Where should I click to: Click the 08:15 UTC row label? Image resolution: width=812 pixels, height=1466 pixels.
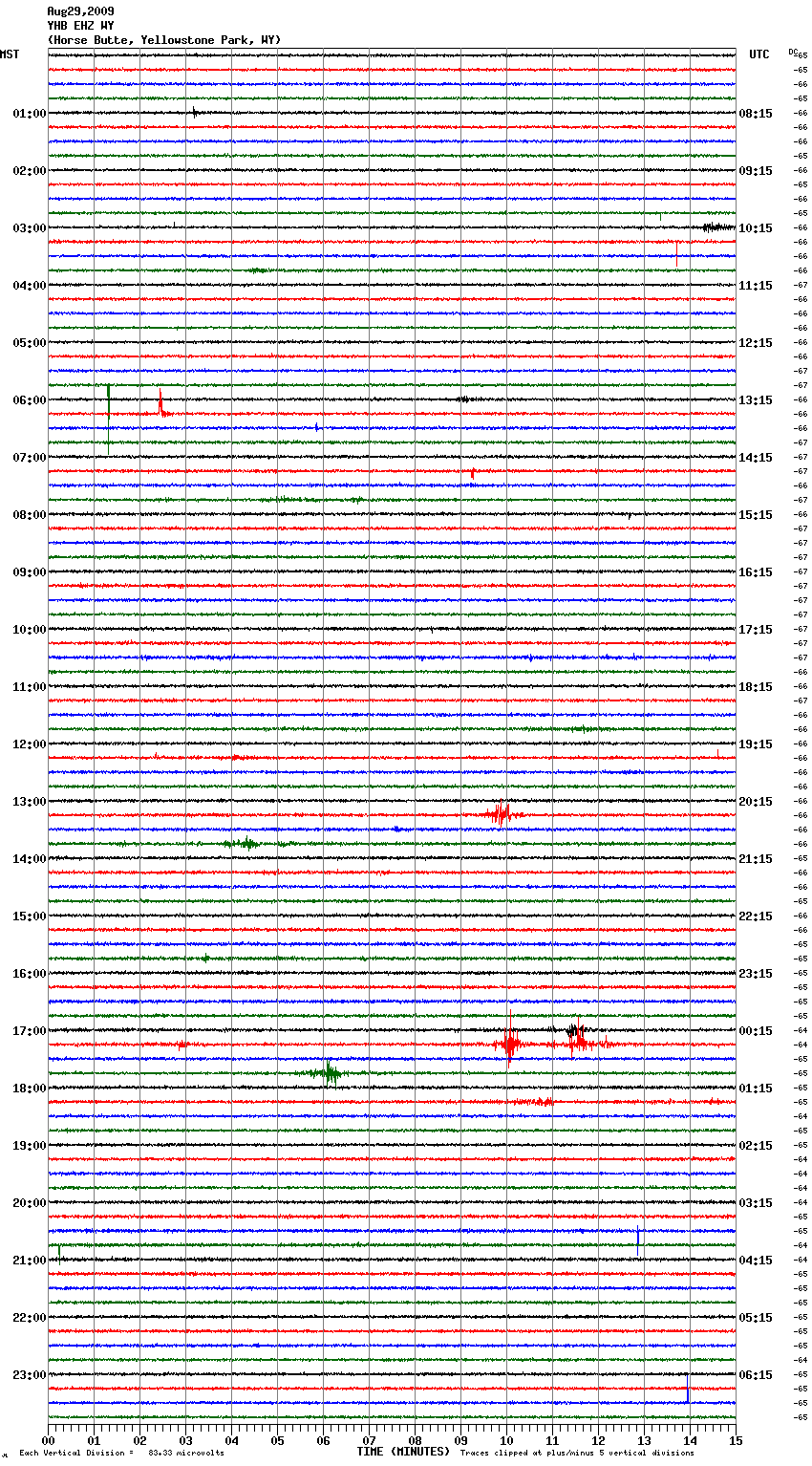(x=756, y=114)
